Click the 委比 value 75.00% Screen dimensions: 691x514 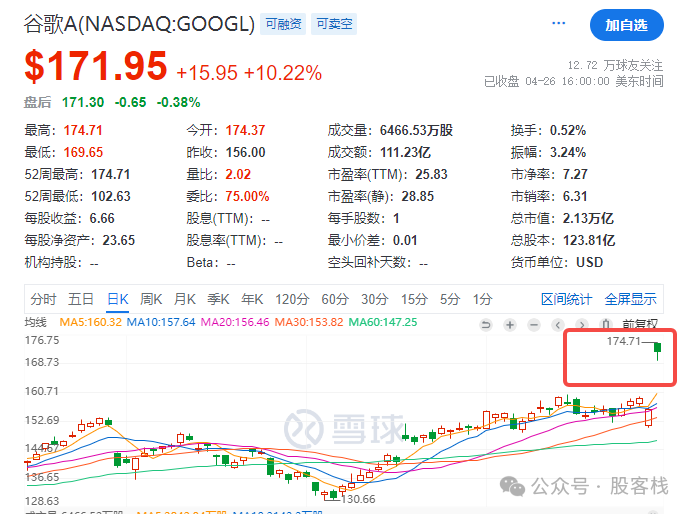(x=247, y=197)
